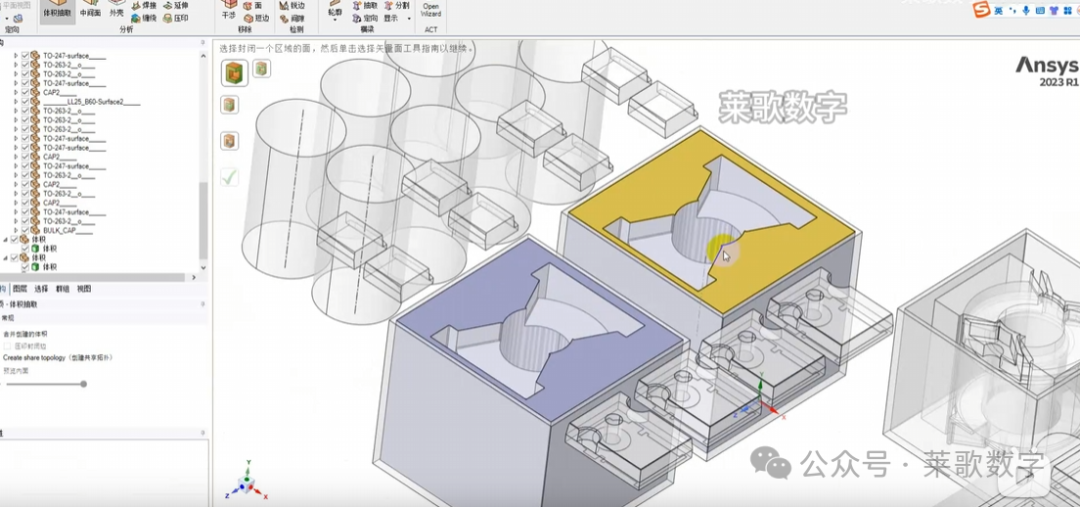Toggle the 压印封闭边 checkbox in options
Image resolution: width=1080 pixels, height=507 pixels.
pos(7,346)
